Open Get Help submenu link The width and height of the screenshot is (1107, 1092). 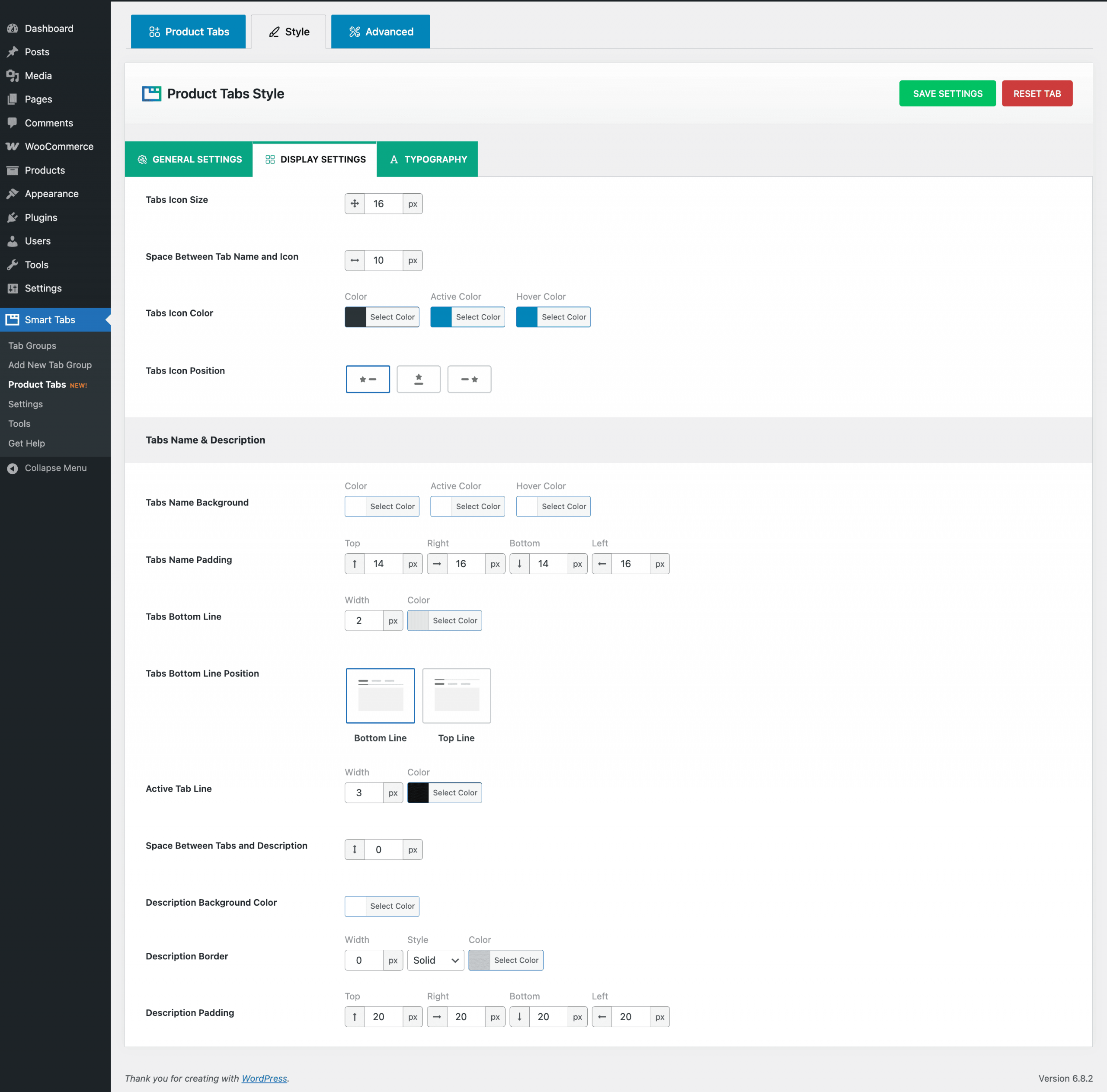point(26,444)
